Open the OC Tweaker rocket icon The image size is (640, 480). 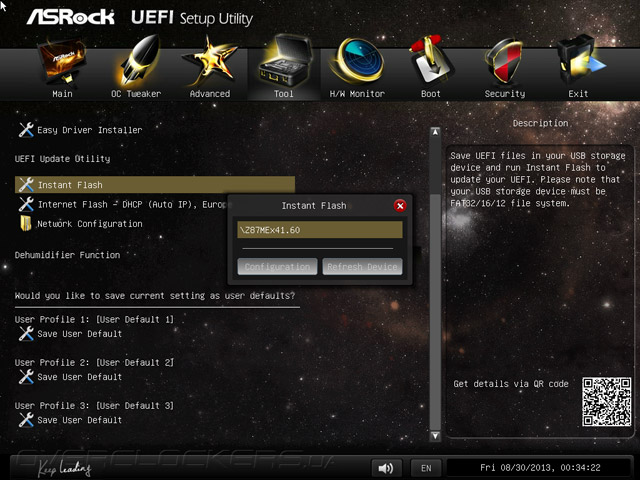coord(138,60)
